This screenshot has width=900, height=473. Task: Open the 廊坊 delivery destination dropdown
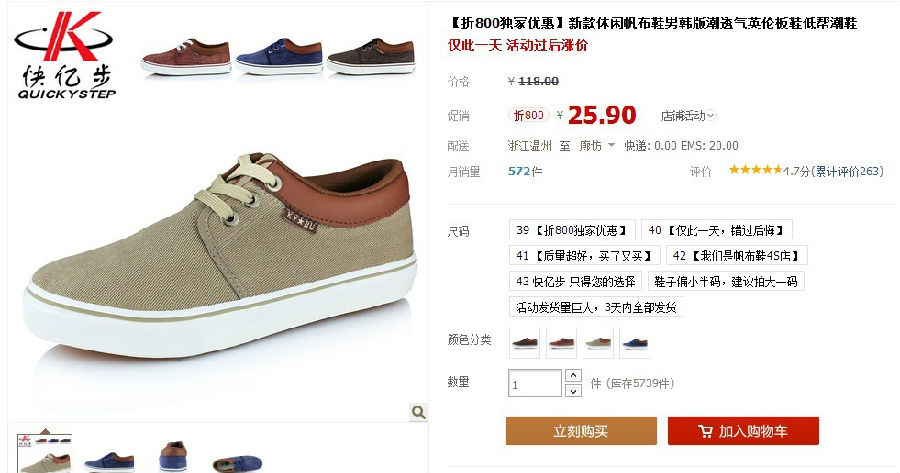(597, 146)
